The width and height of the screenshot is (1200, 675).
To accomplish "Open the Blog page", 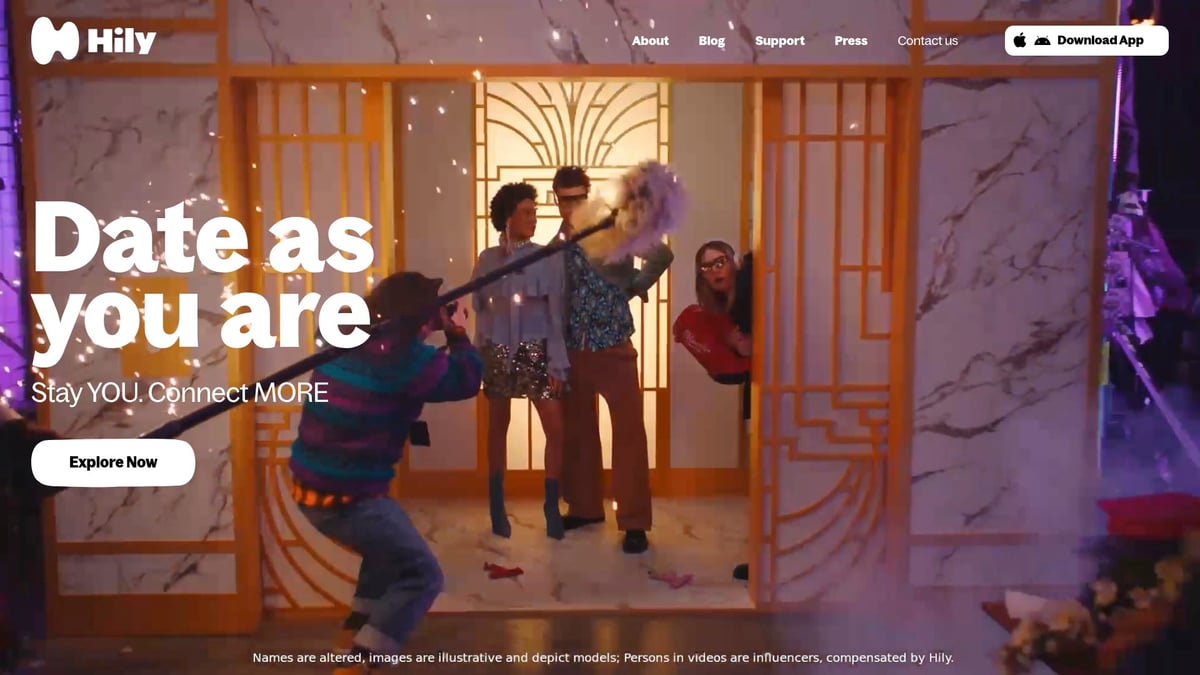I will [712, 41].
